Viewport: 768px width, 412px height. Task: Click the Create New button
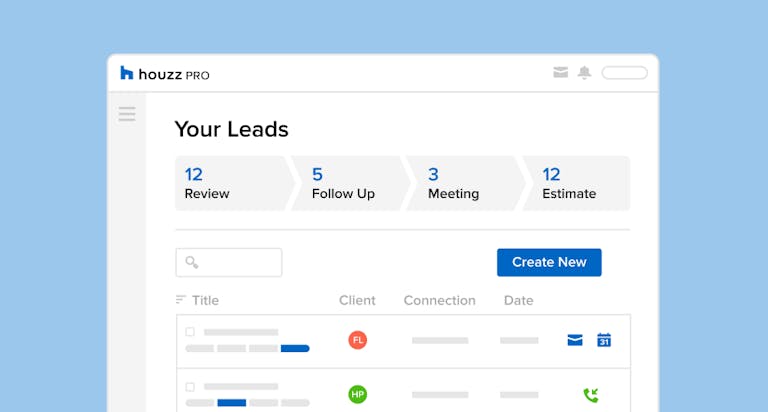[549, 262]
